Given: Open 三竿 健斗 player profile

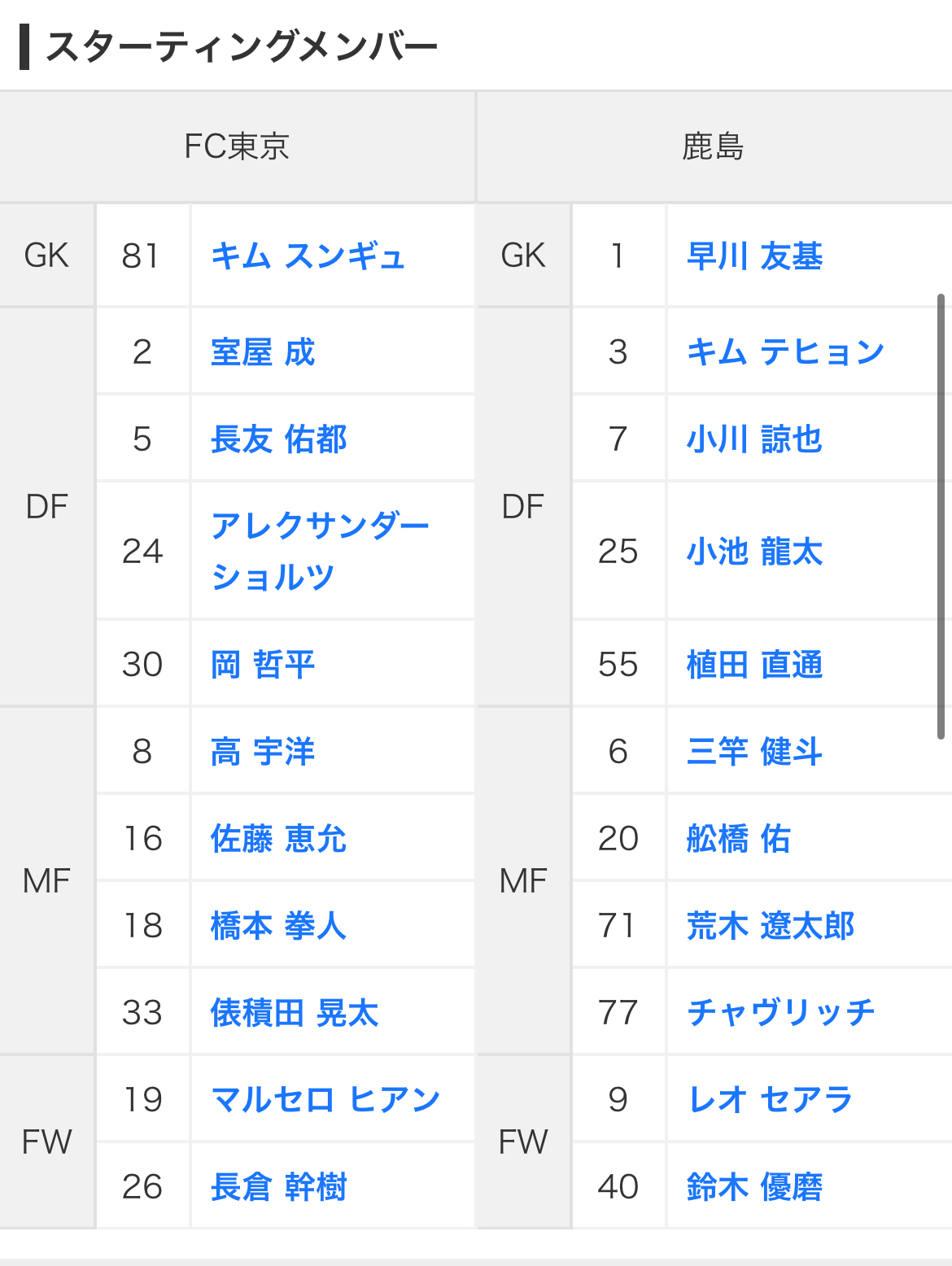Looking at the screenshot, I should tap(754, 752).
